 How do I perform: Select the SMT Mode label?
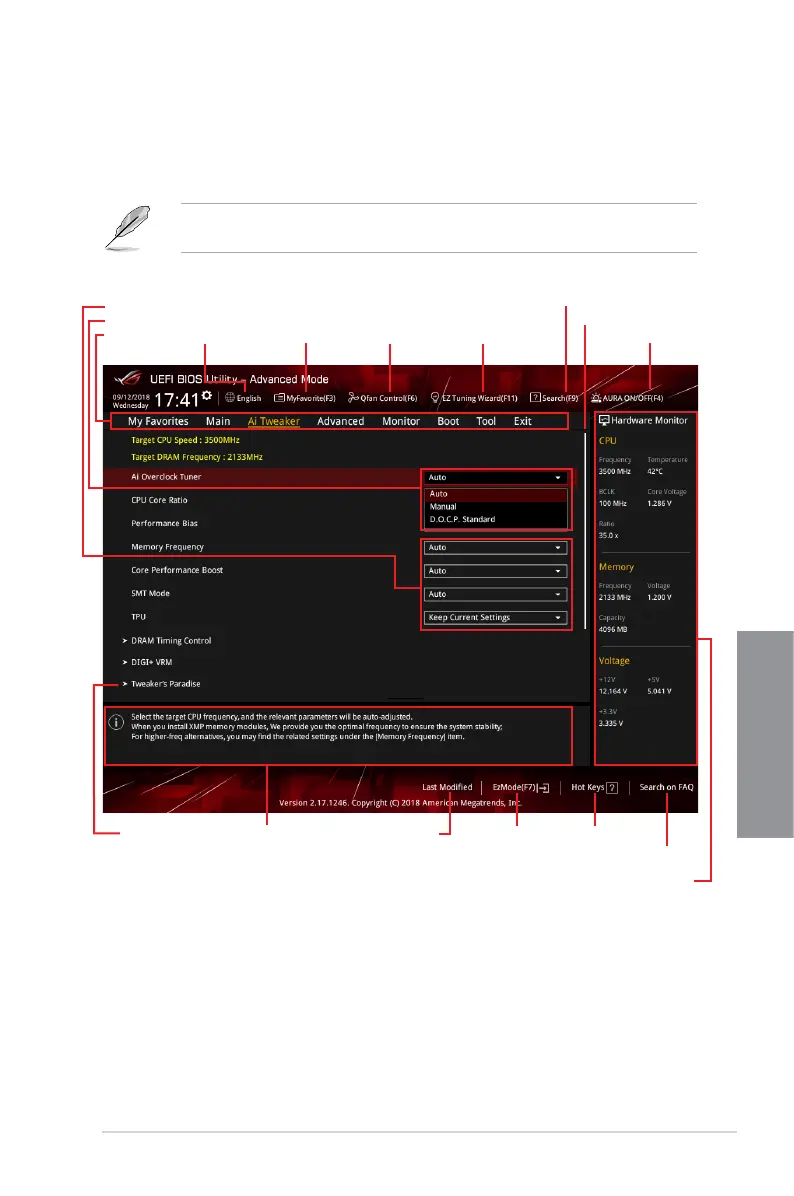point(150,593)
